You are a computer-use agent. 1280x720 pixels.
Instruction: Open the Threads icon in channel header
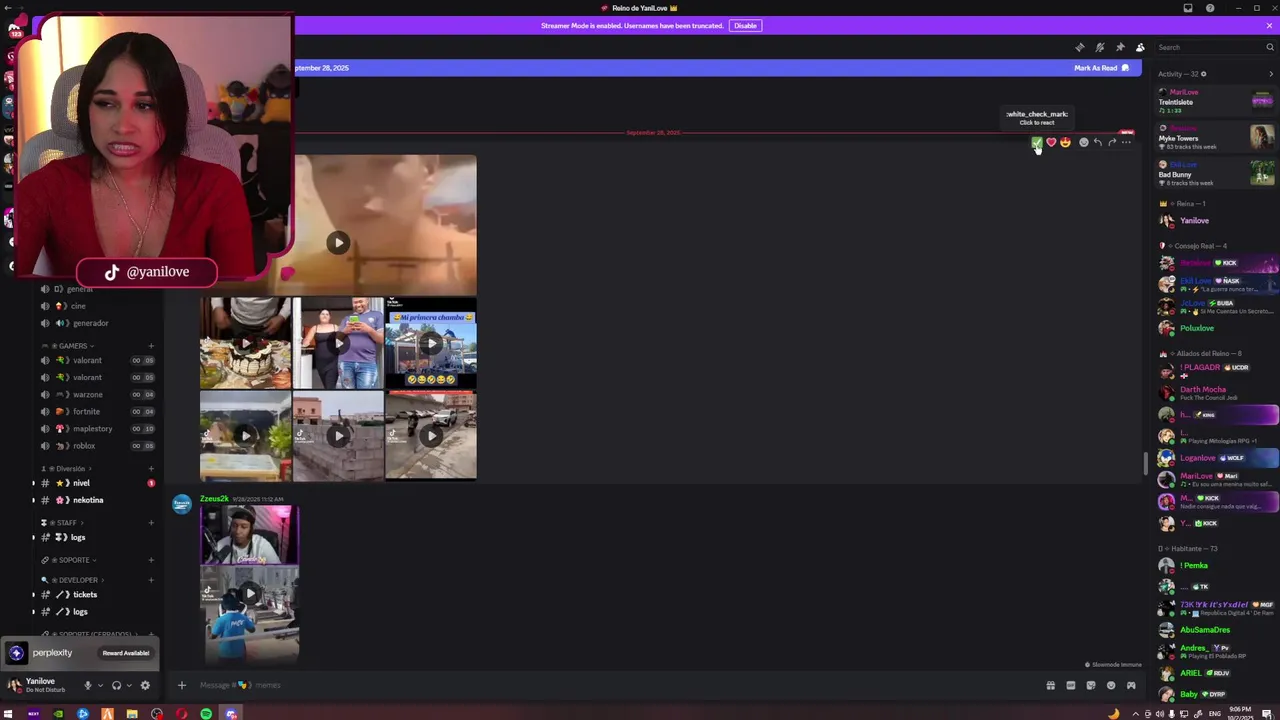1080,47
